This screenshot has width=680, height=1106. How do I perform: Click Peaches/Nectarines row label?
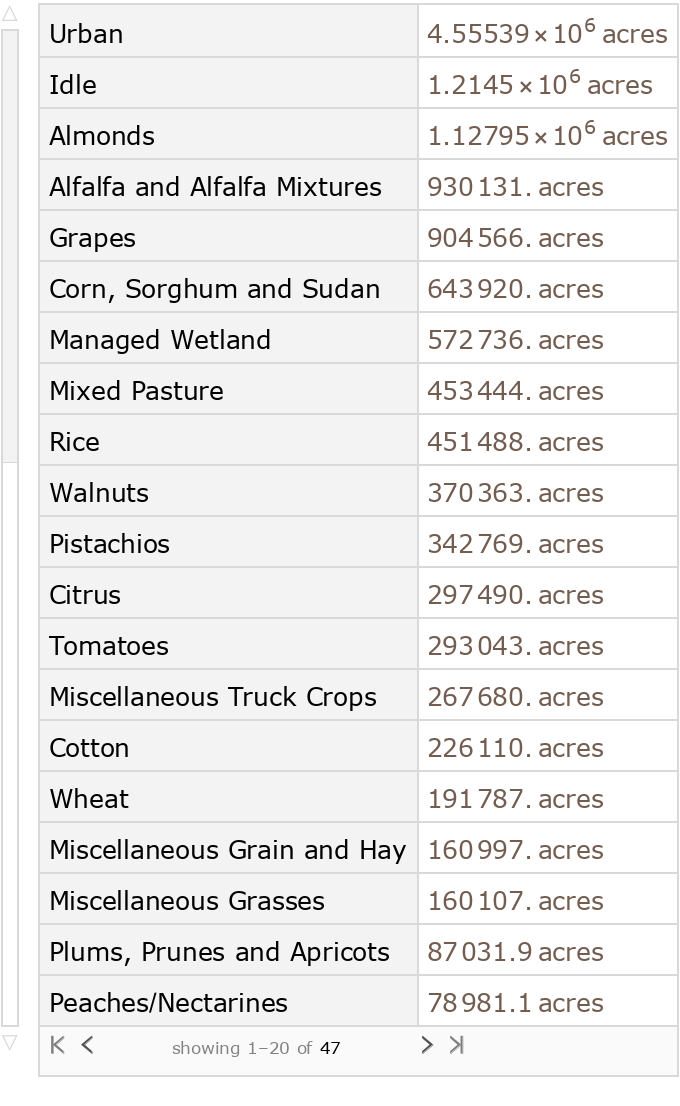coord(168,1003)
